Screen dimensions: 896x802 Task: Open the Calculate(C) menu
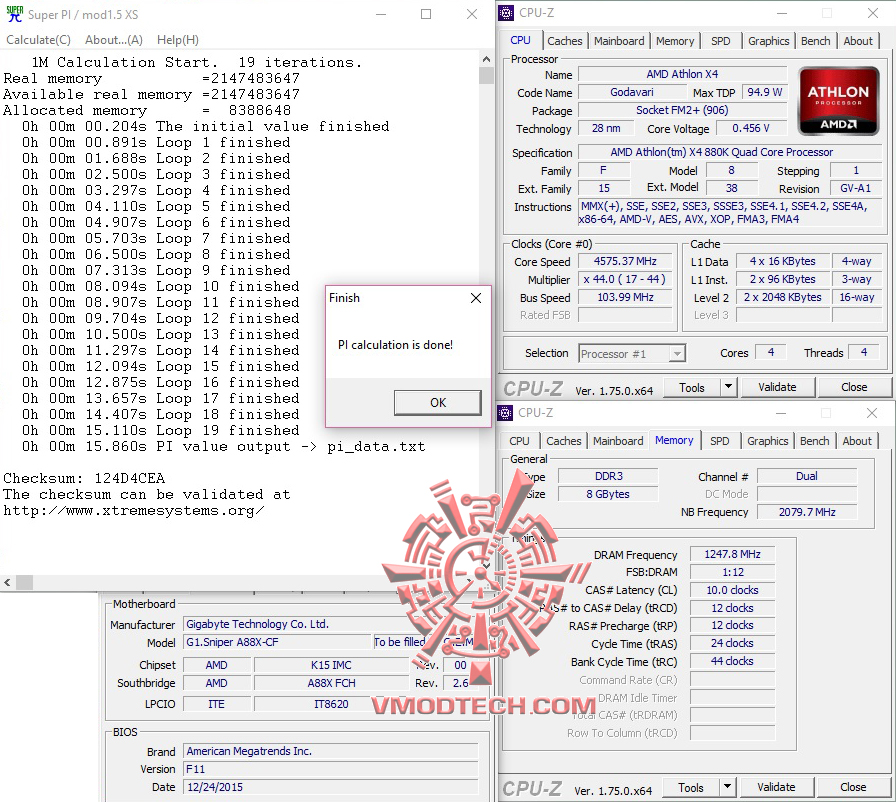point(38,40)
